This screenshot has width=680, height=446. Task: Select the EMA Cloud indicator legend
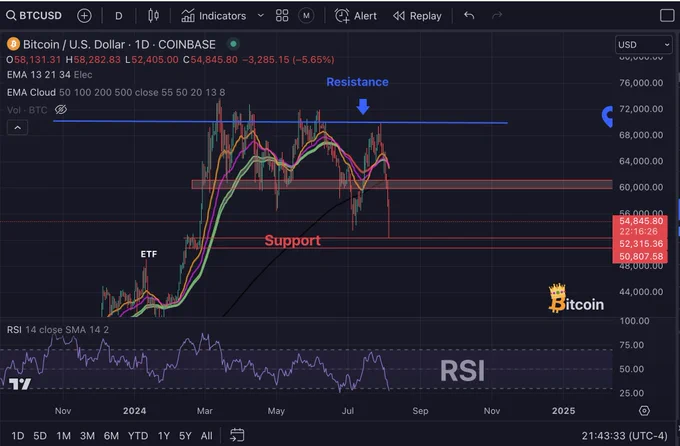[x=116, y=92]
